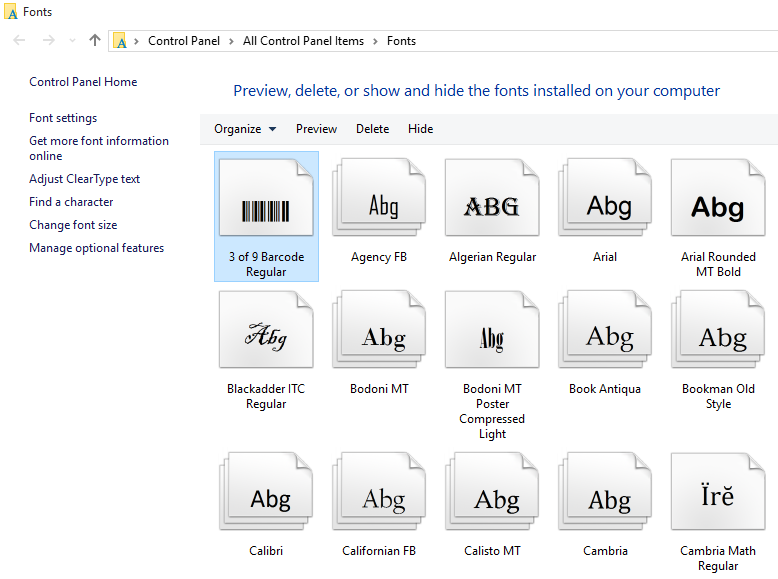Open the recent locations dropdown arrow
Image resolution: width=778 pixels, height=579 pixels.
(x=72, y=41)
